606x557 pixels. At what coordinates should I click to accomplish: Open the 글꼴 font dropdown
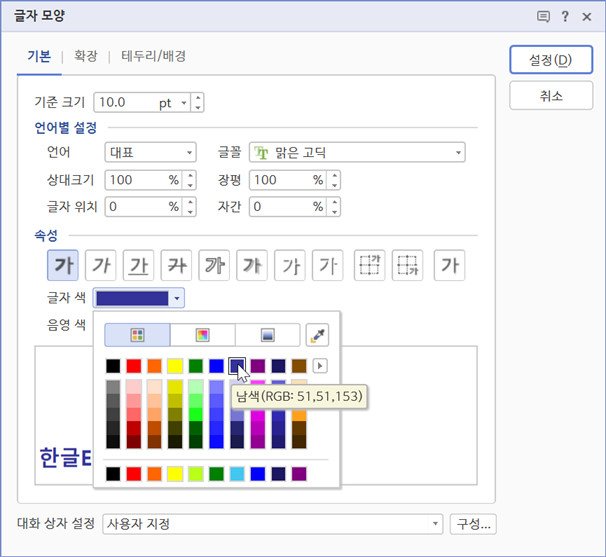[x=357, y=152]
